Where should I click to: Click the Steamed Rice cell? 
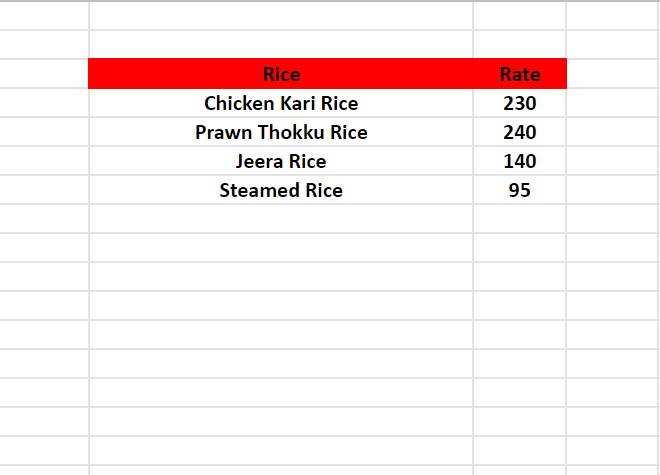pos(281,190)
